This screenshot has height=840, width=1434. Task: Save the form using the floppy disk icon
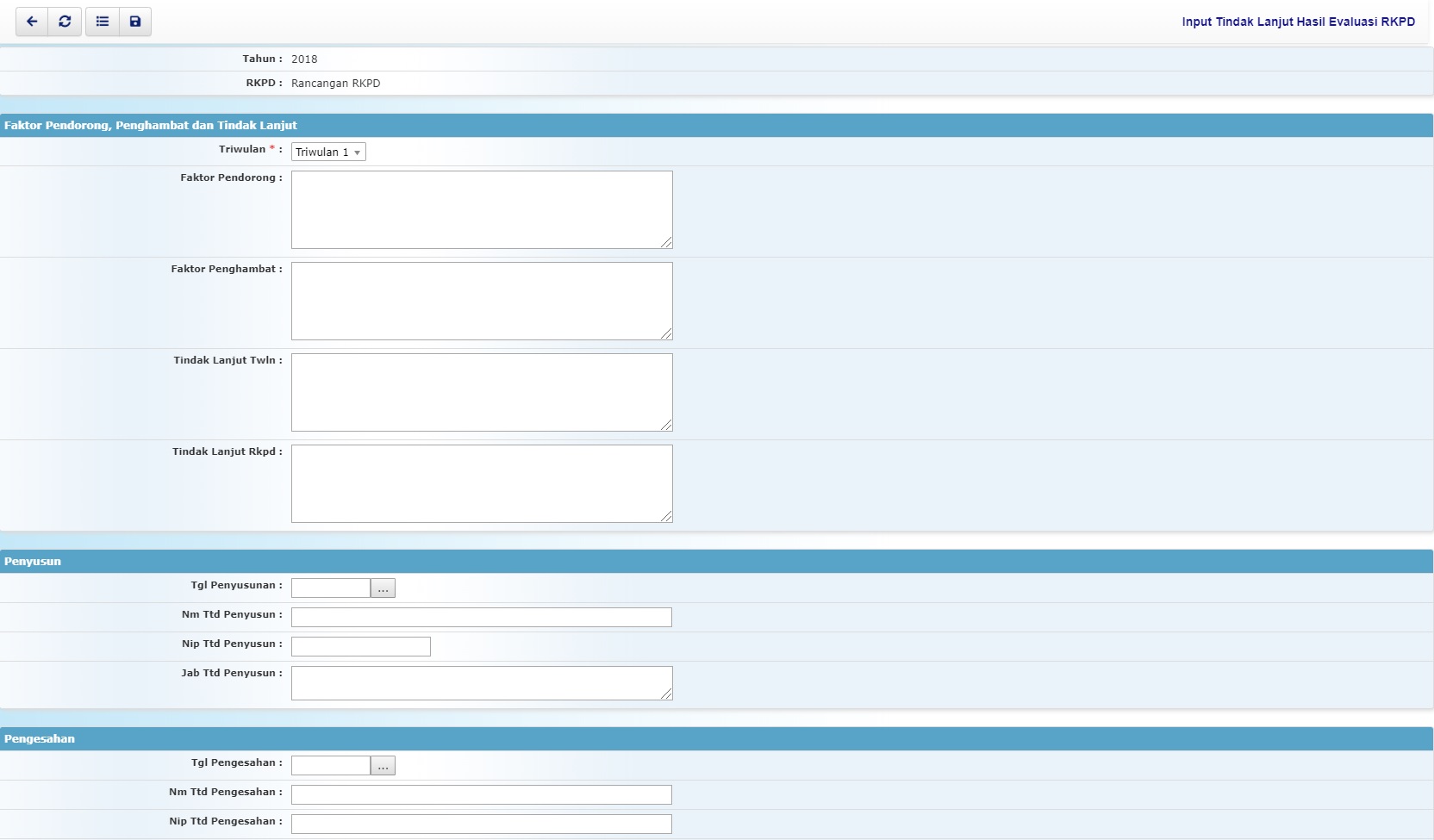(x=134, y=22)
